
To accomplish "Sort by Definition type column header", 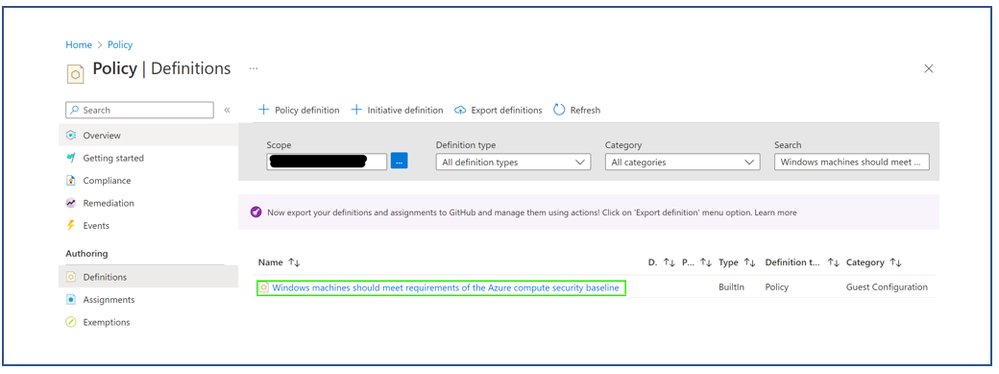I will [801, 263].
